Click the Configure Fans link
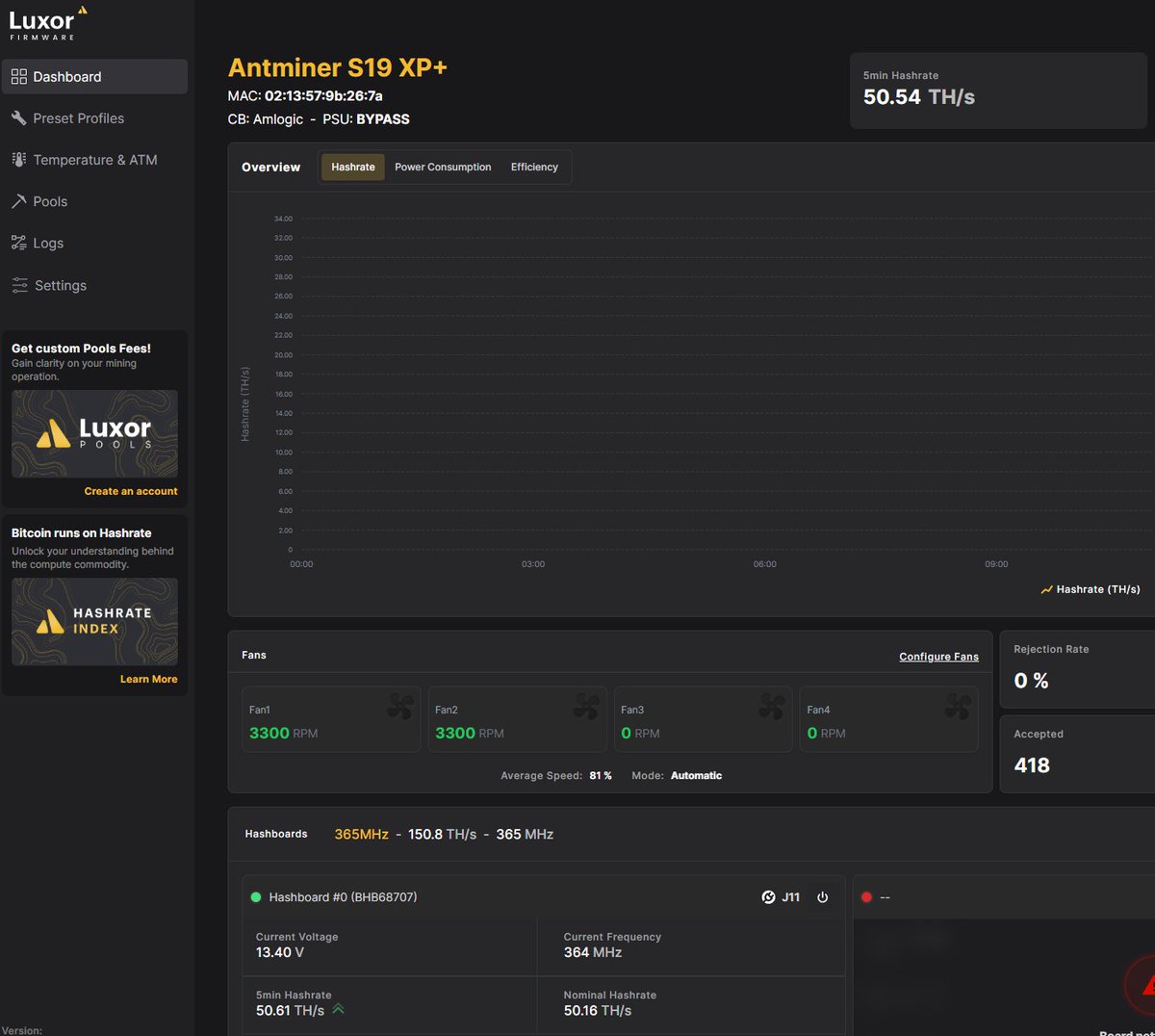 point(938,657)
